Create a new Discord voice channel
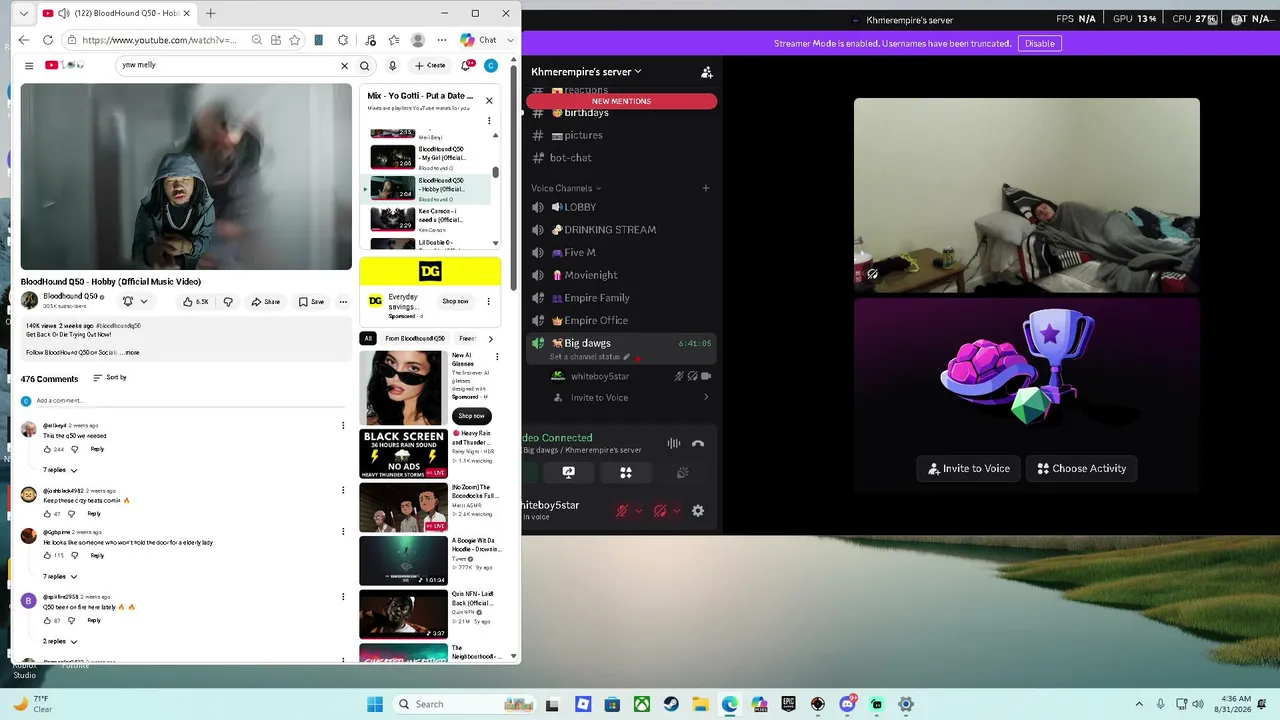Screen dimensions: 1280x720 click(705, 188)
